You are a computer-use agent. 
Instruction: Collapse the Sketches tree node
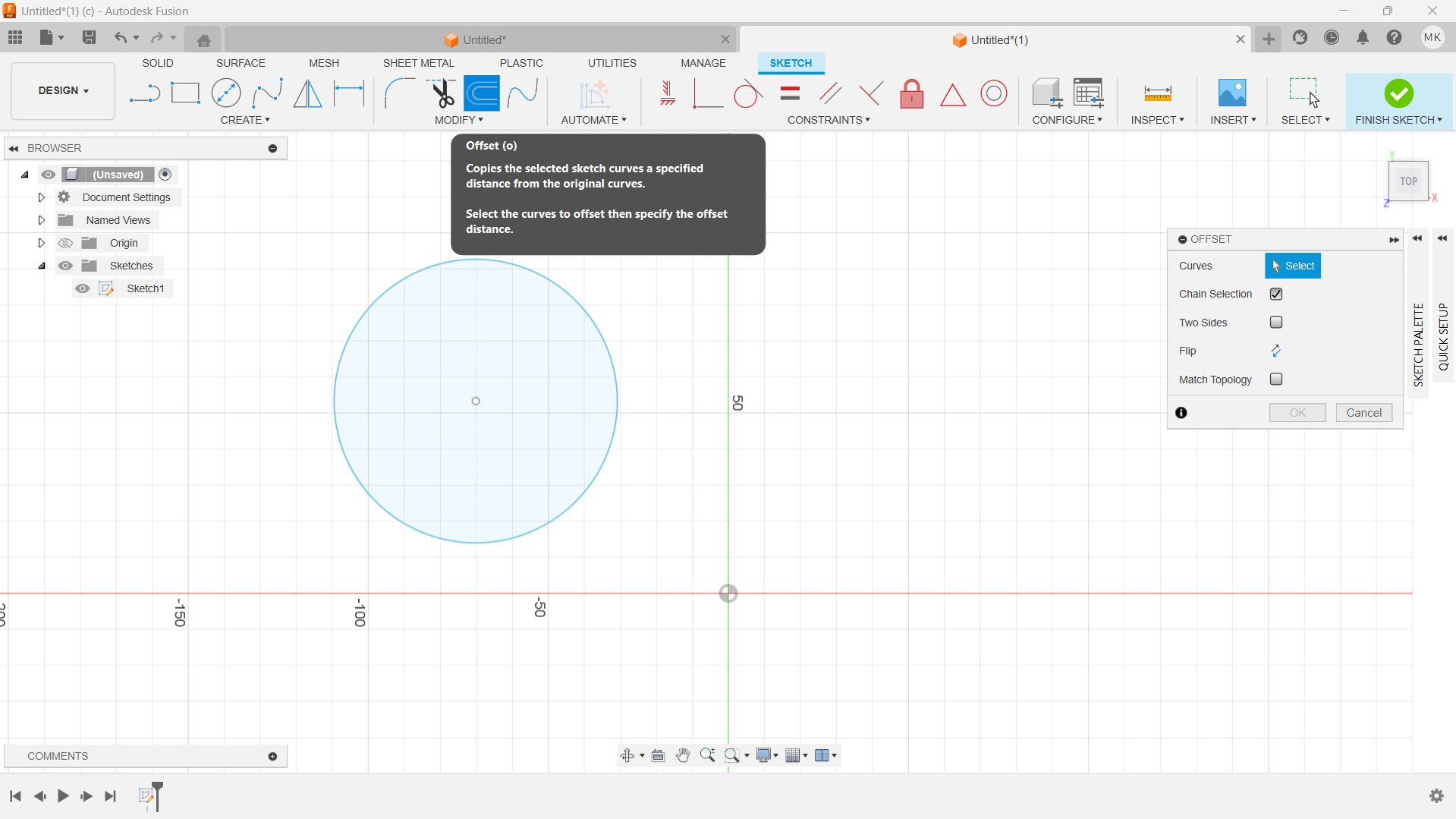(42, 266)
